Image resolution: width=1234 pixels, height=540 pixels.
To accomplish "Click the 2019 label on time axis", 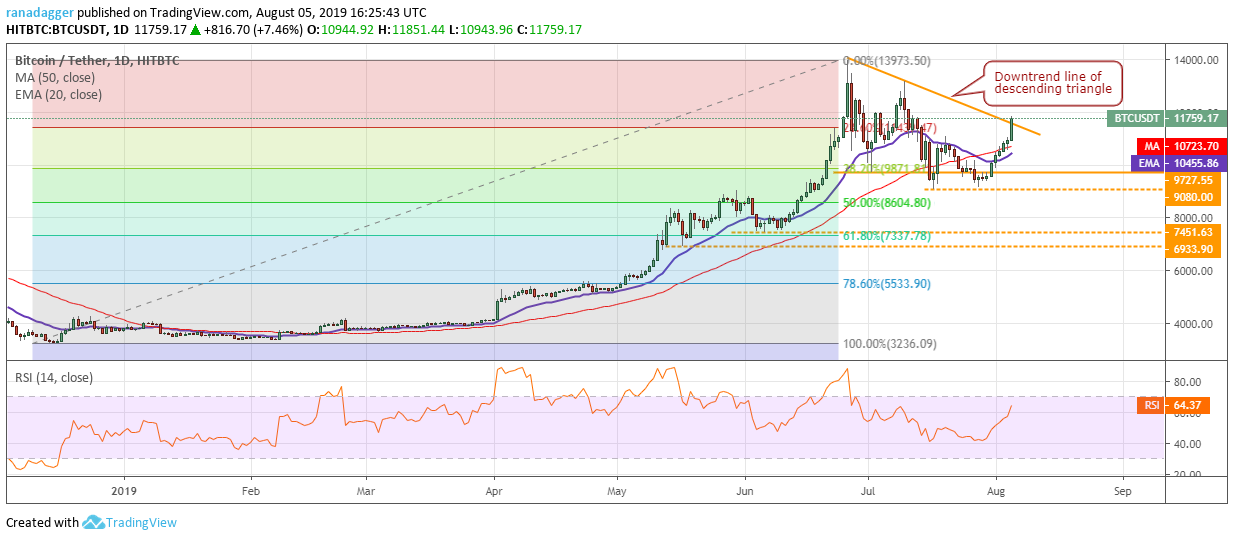I will pos(123,493).
